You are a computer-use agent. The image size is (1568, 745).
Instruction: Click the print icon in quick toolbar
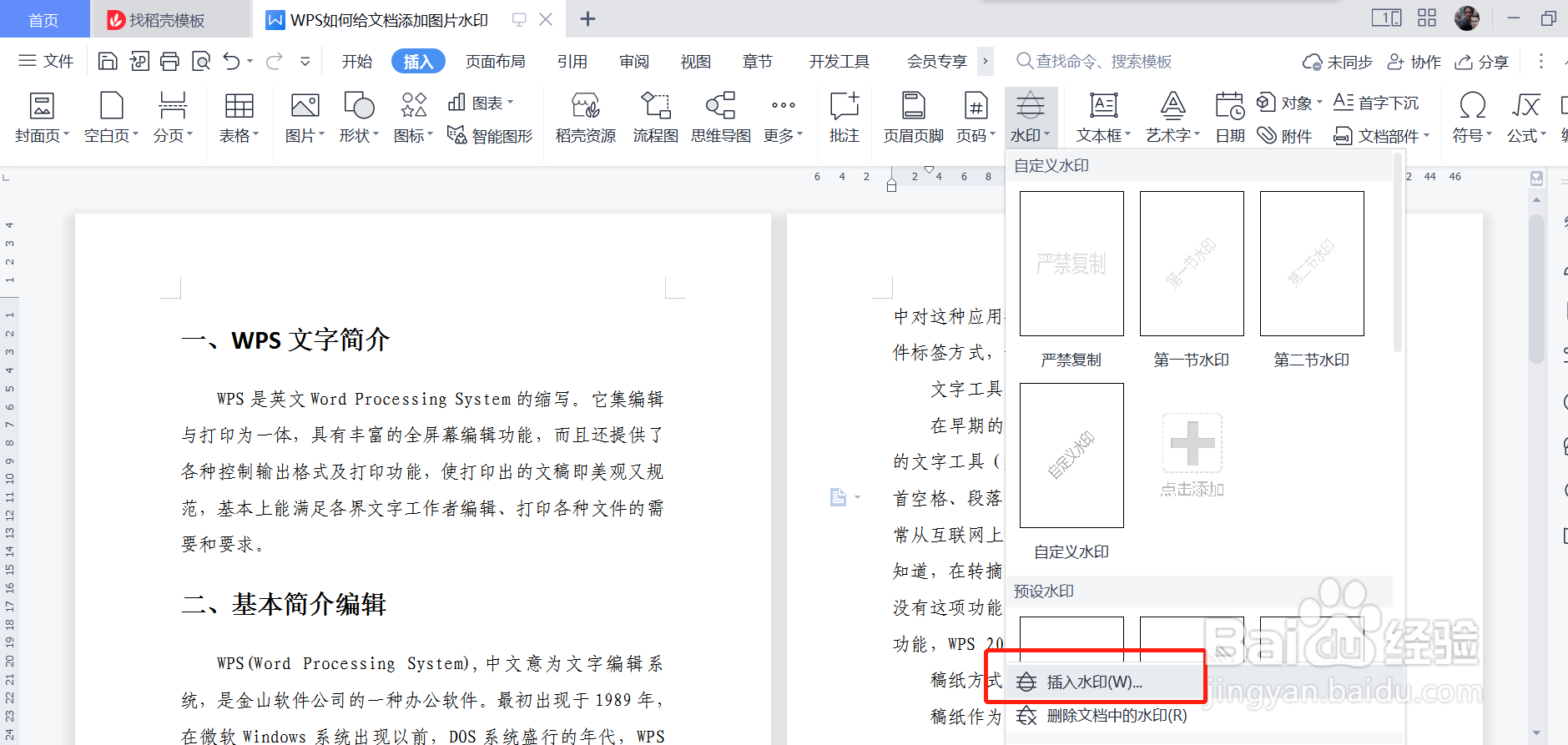[169, 61]
